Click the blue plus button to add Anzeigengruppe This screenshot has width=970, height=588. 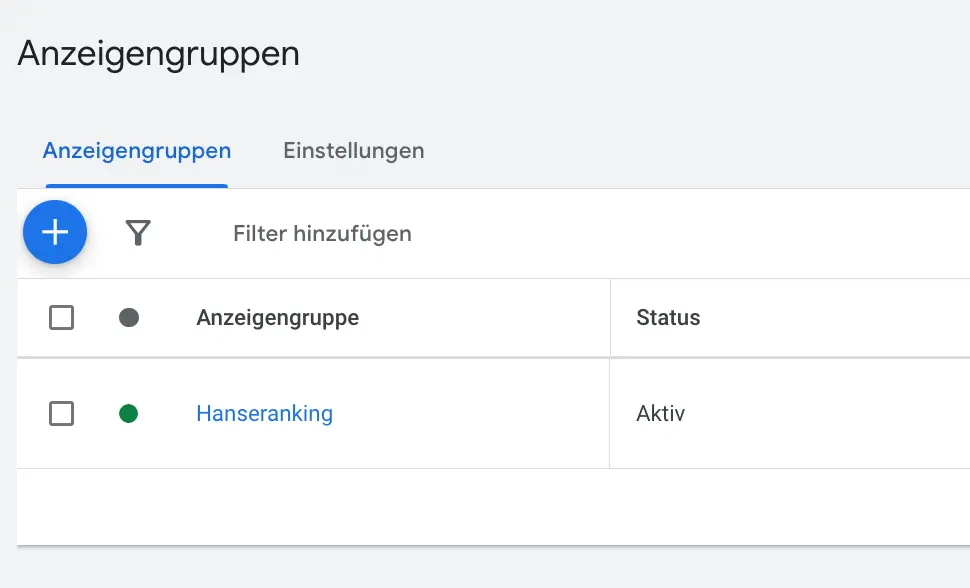(55, 232)
